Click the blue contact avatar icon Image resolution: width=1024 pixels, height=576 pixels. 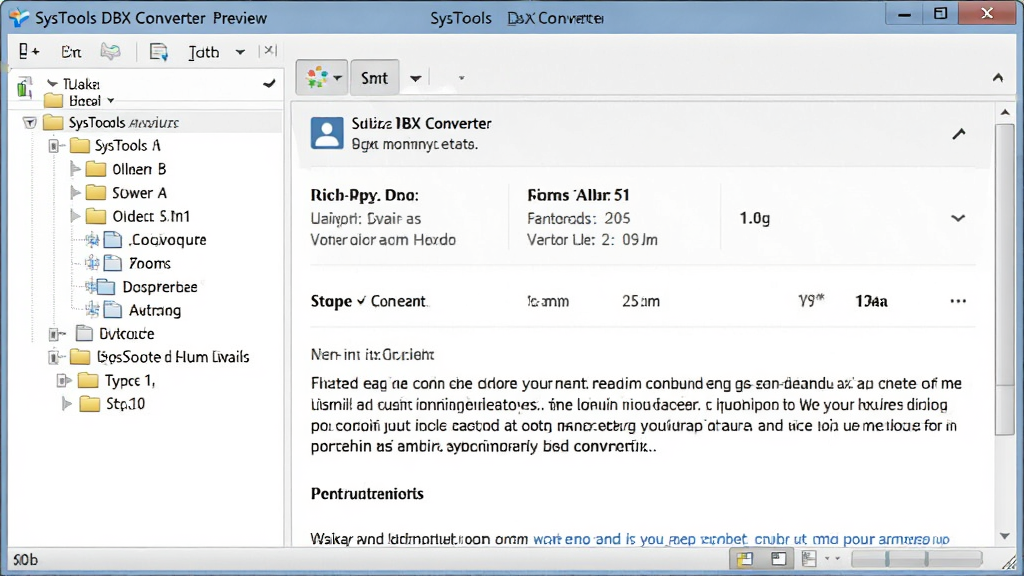pos(327,133)
